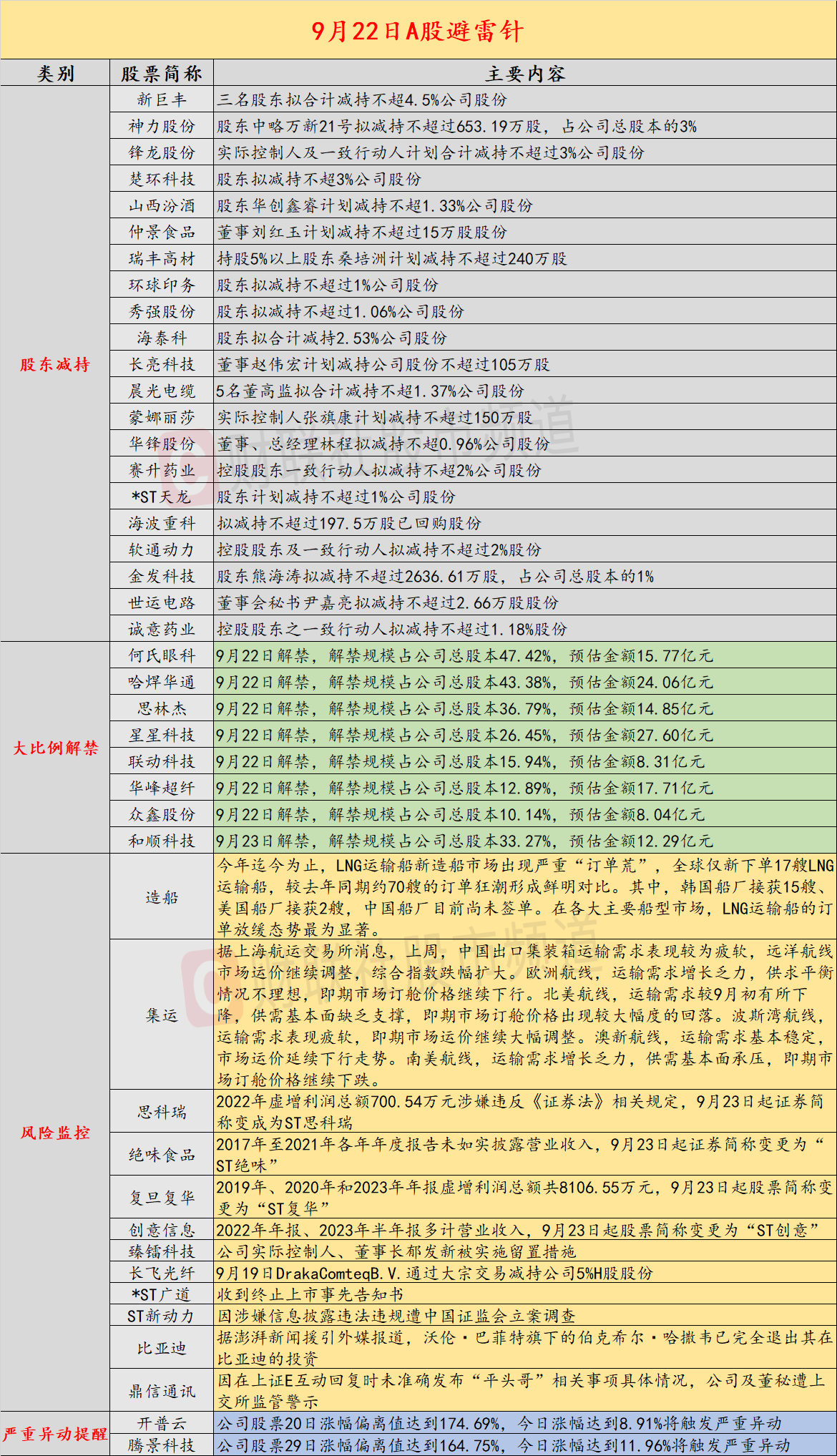Click 因涉嫌信息披露违法违规 investigation cell
The width and height of the screenshot is (837, 1456).
pyautogui.click(x=525, y=1316)
